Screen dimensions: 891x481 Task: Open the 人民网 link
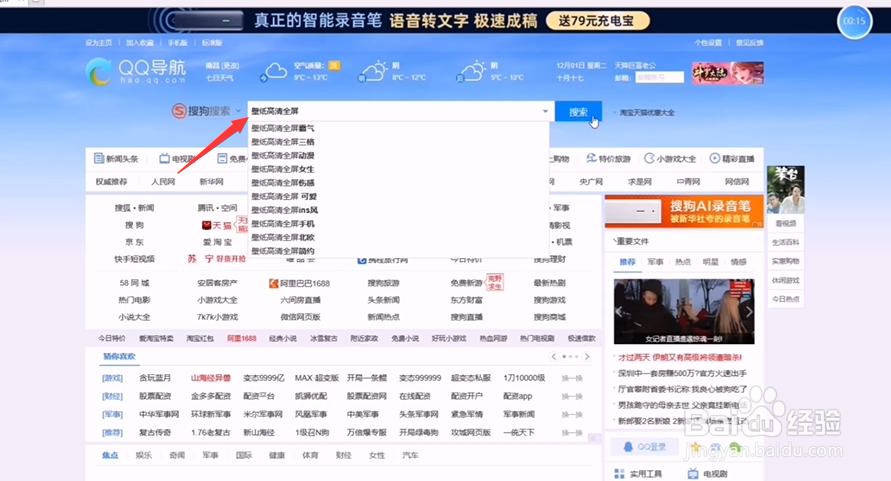tap(163, 182)
